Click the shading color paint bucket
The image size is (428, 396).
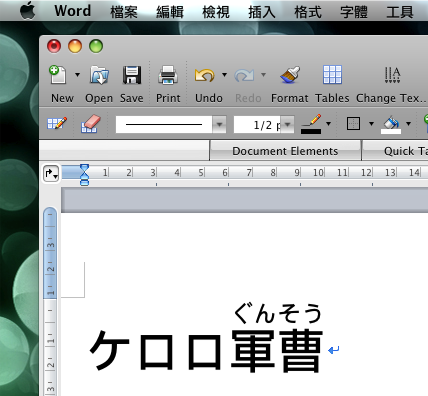pyautogui.click(x=391, y=124)
